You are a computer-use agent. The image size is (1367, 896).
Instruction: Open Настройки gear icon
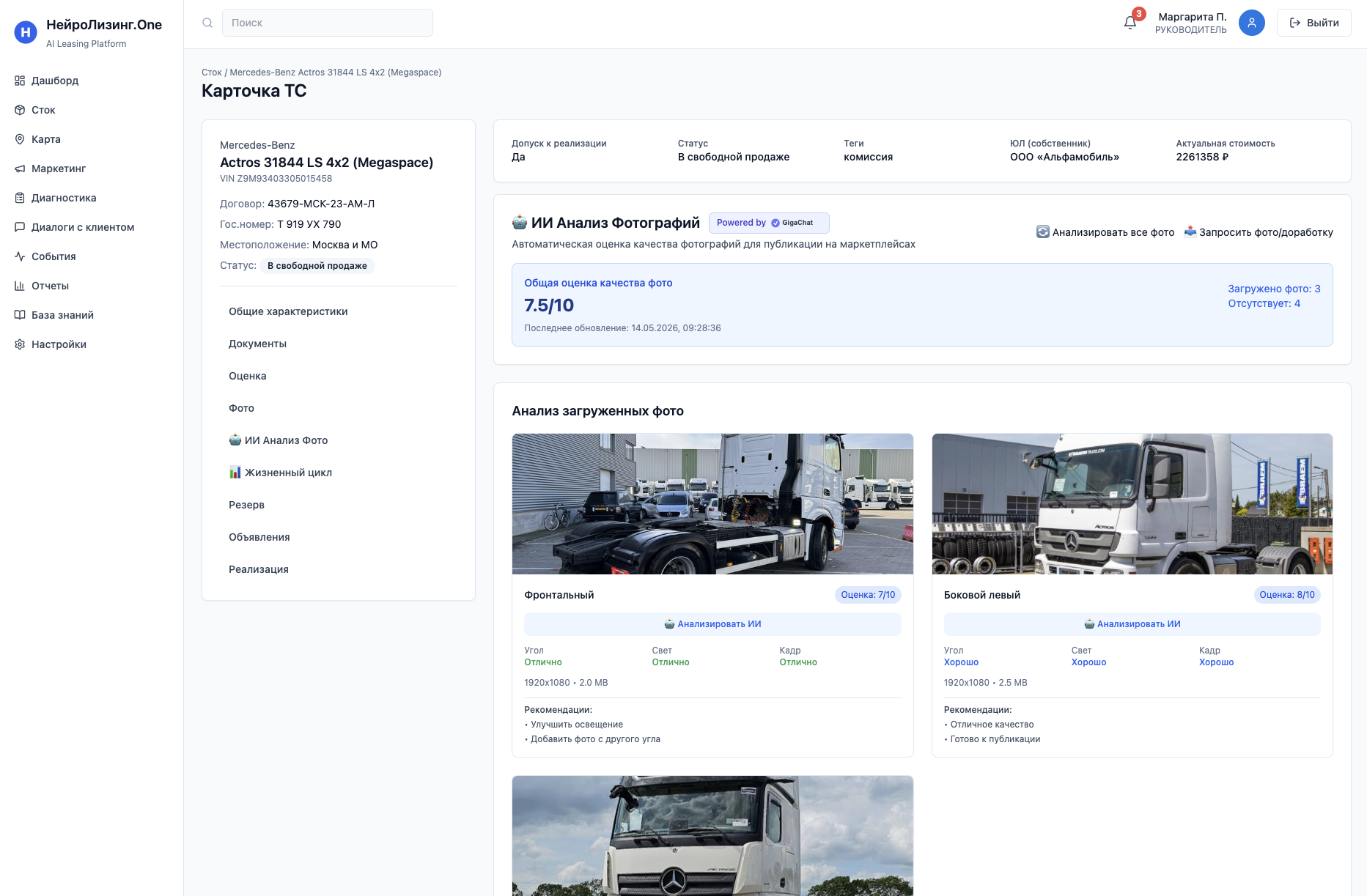click(x=20, y=344)
